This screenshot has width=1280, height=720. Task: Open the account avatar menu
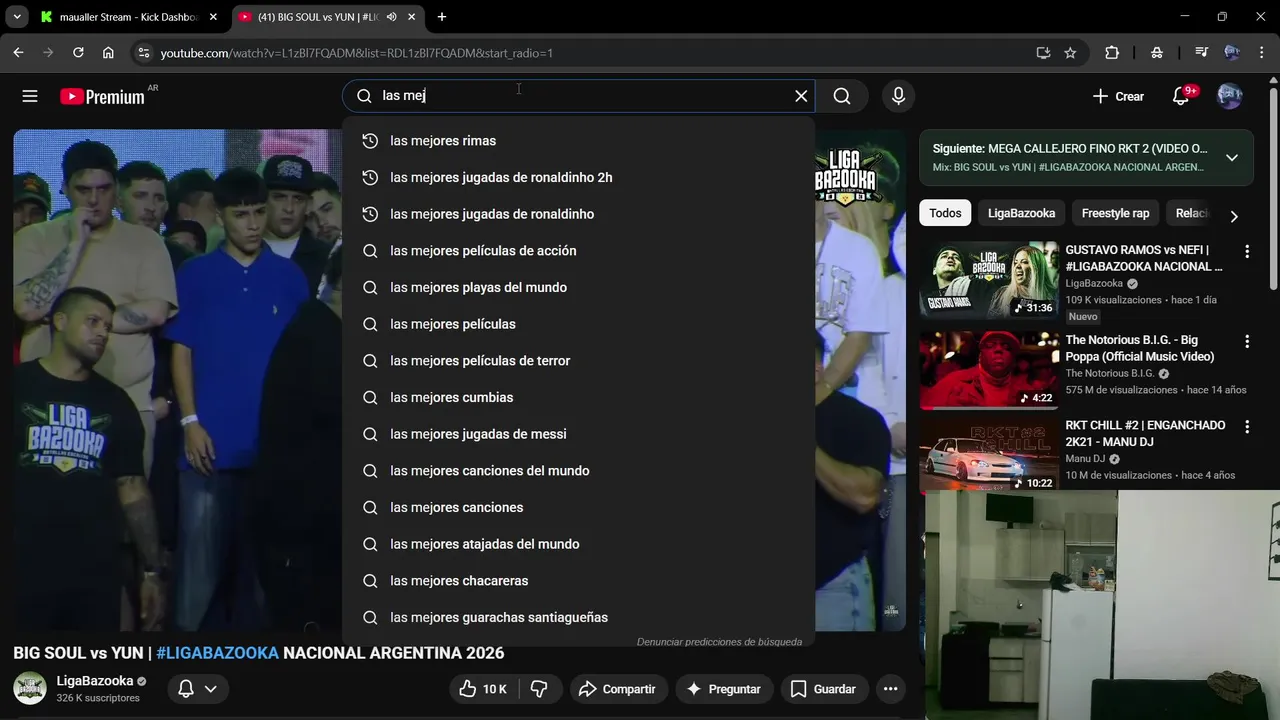(1230, 96)
